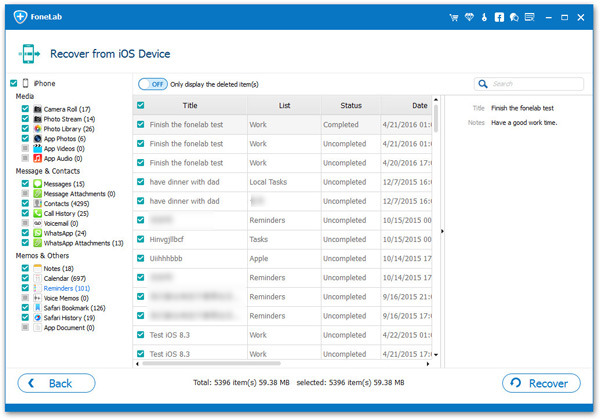Click the chat support icon

tap(514, 17)
